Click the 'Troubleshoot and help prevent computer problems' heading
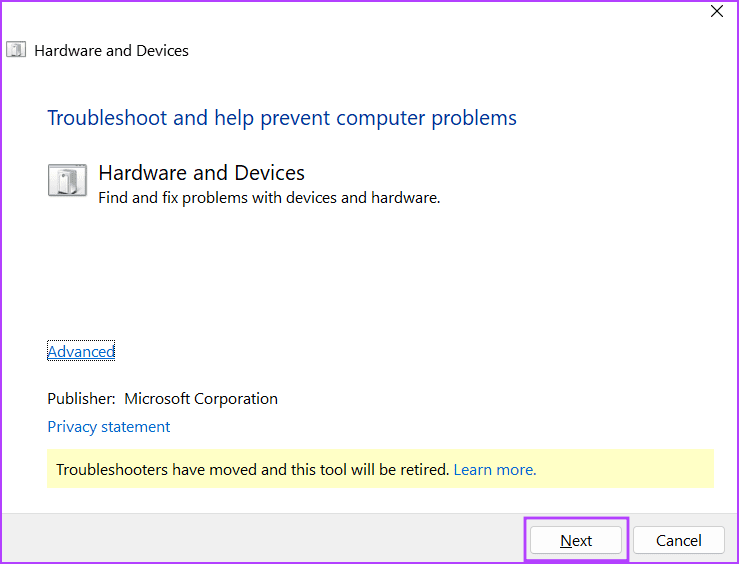 point(282,118)
